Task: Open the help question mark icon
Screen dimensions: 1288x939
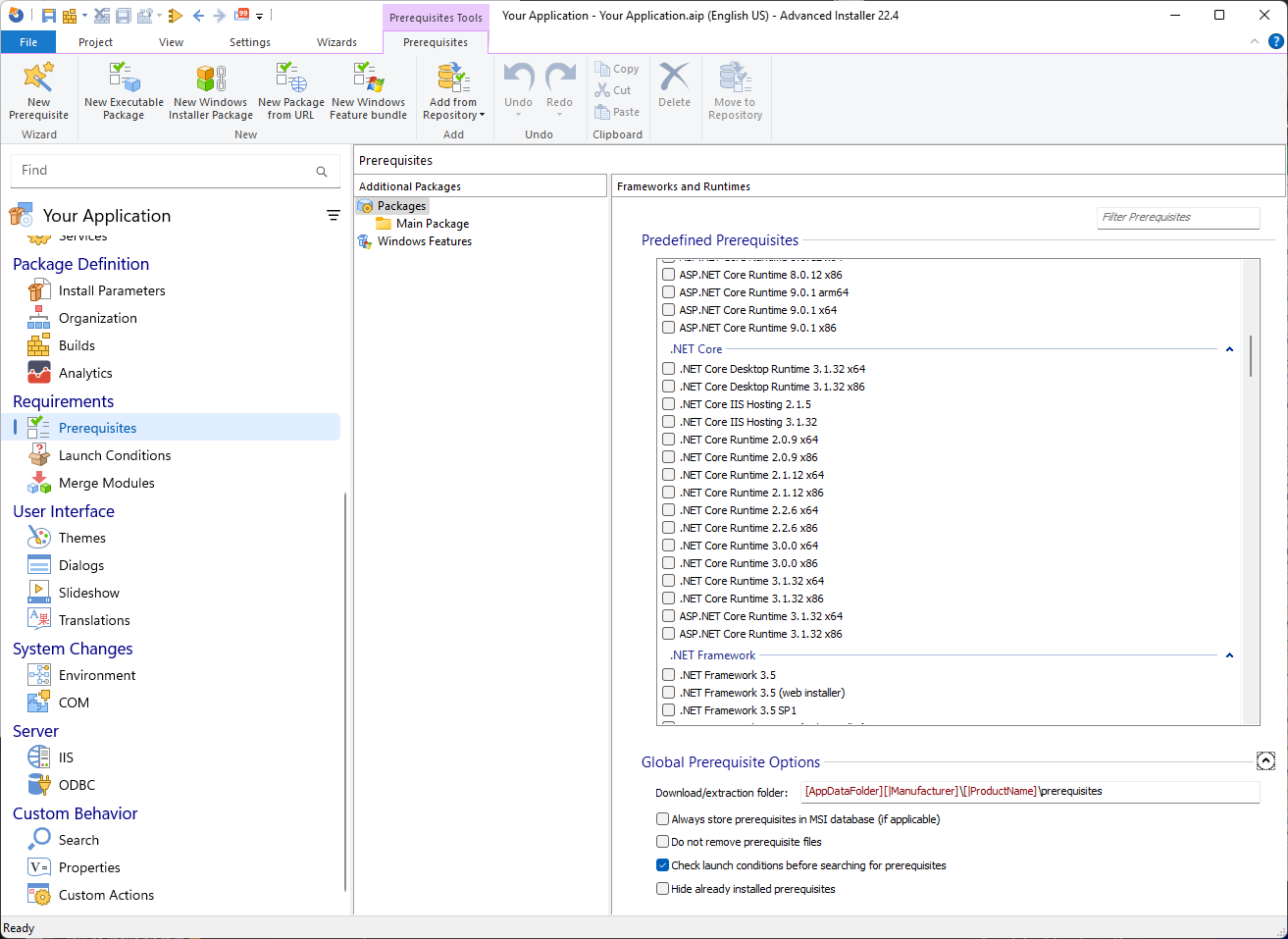Action: tap(1275, 41)
